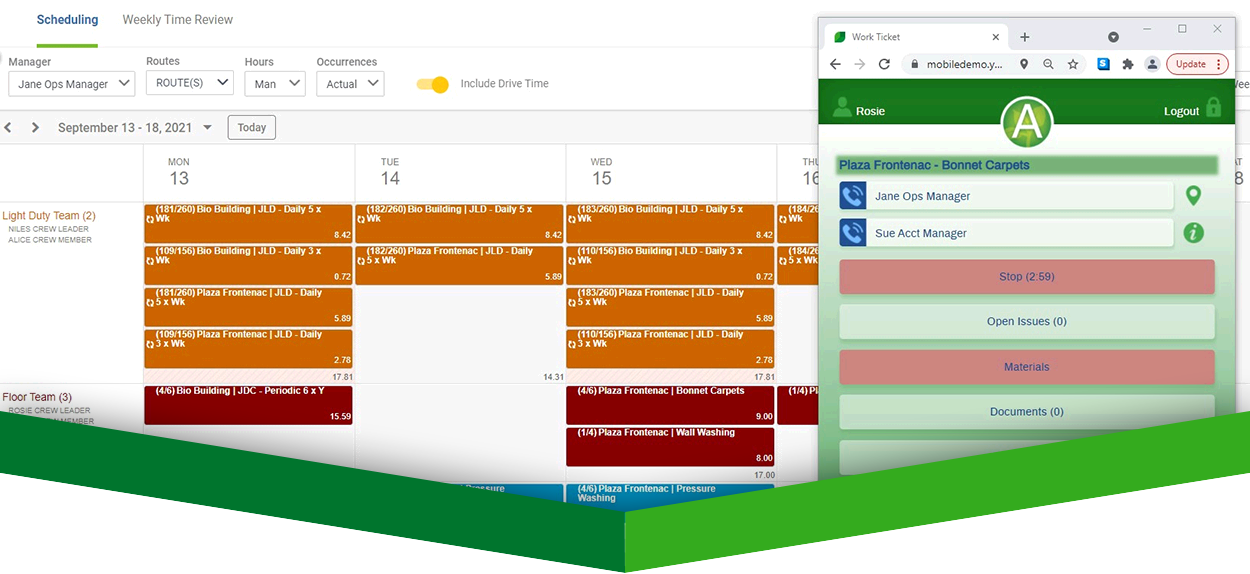Switch to the Scheduling tab

67,20
